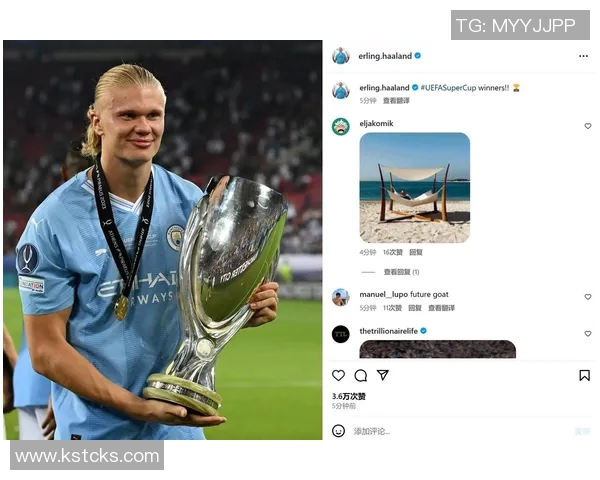
Task: View the 3.6万 likes count list
Action: [x=349, y=396]
